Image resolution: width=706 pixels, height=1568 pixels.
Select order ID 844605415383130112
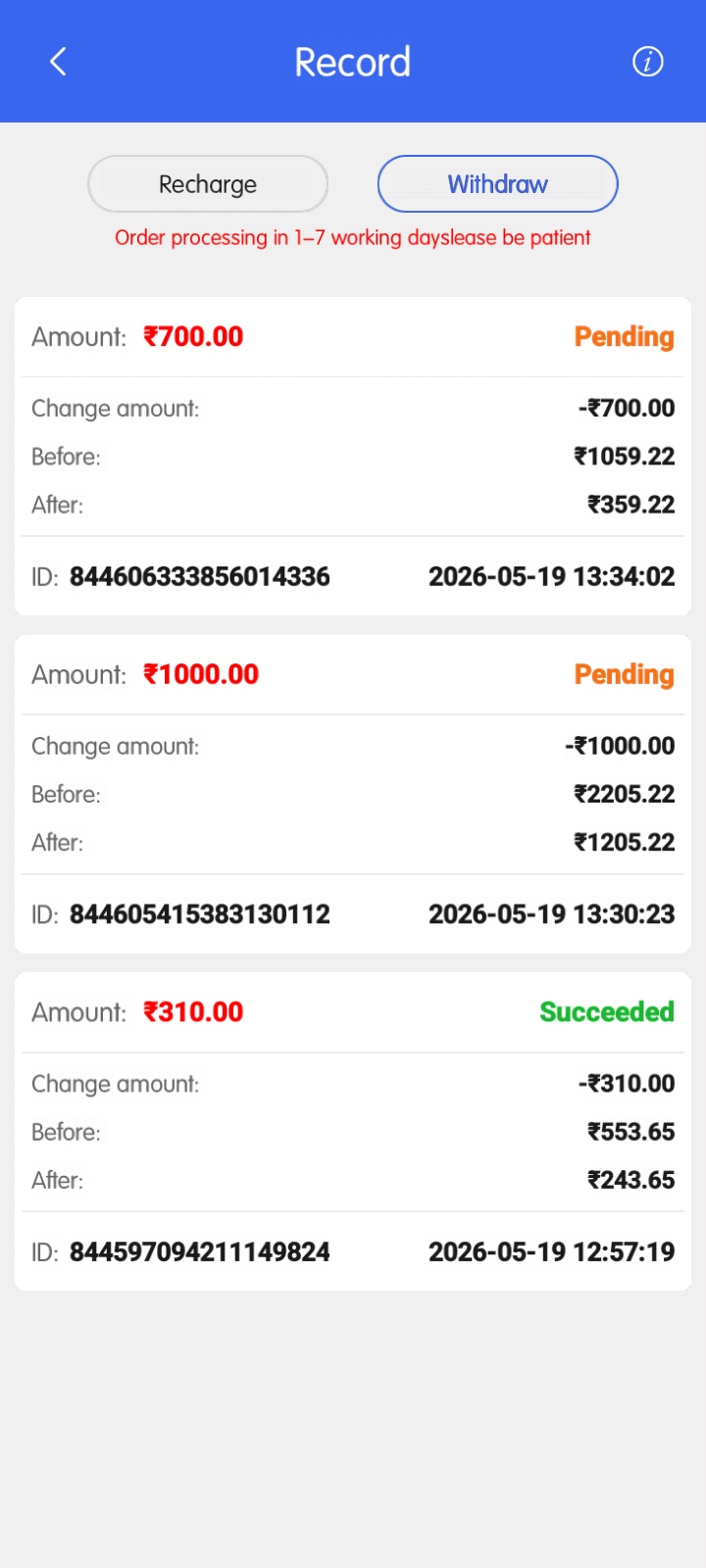200,914
